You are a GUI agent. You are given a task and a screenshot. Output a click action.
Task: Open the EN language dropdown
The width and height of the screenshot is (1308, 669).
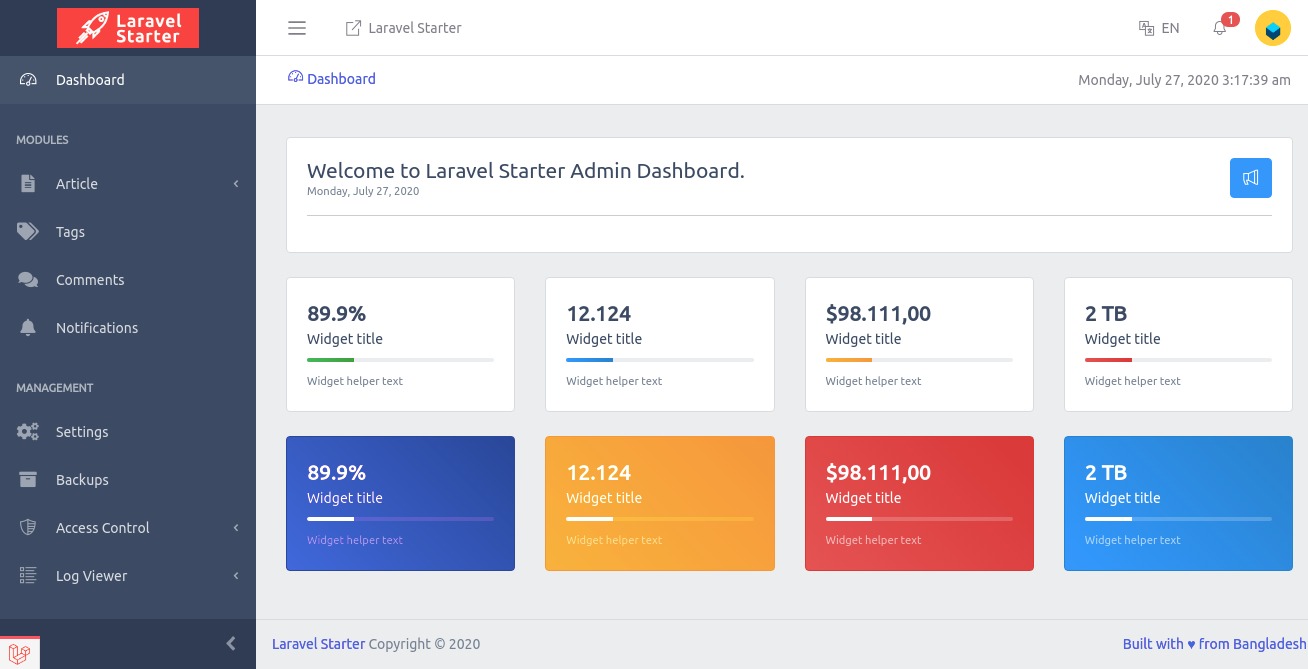(x=1159, y=28)
